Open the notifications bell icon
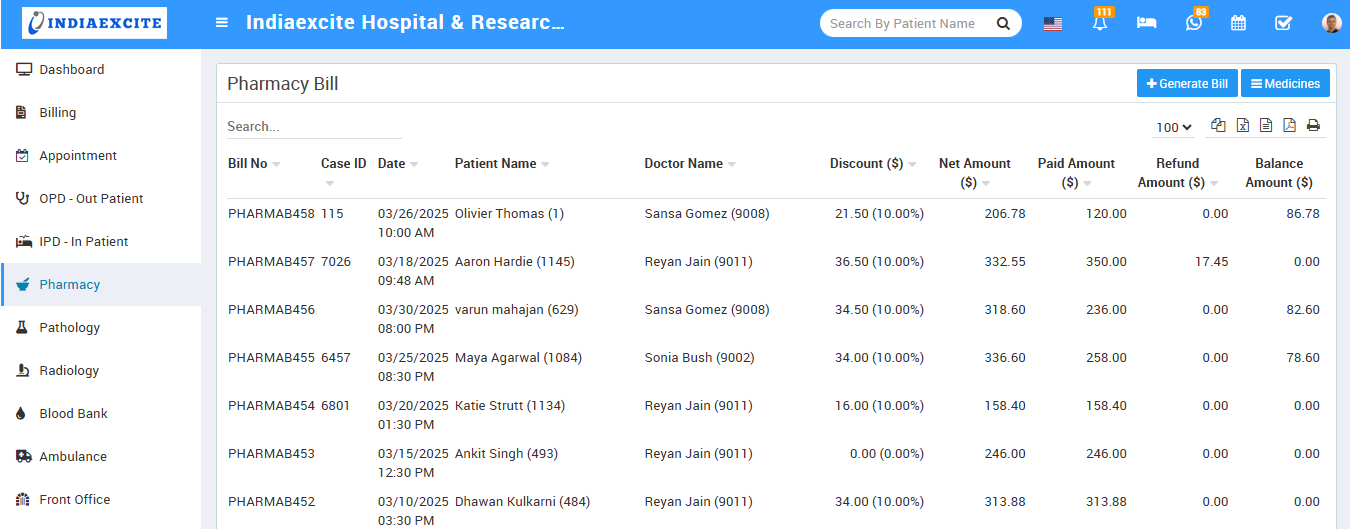The width and height of the screenshot is (1351, 529). point(1100,23)
